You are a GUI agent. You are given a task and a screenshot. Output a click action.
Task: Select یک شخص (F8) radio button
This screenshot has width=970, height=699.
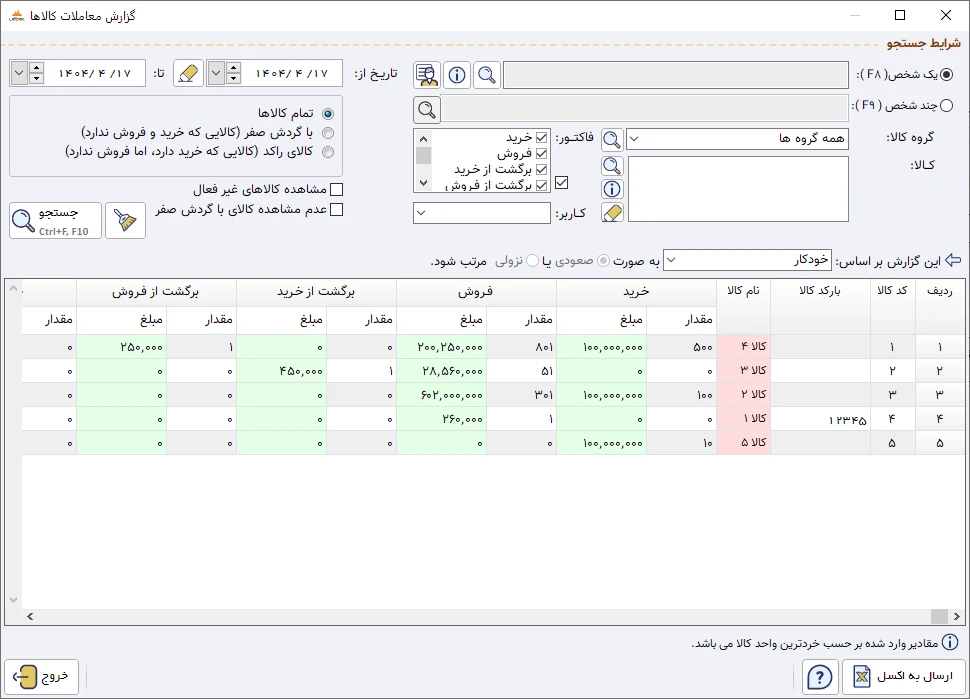coord(946,75)
